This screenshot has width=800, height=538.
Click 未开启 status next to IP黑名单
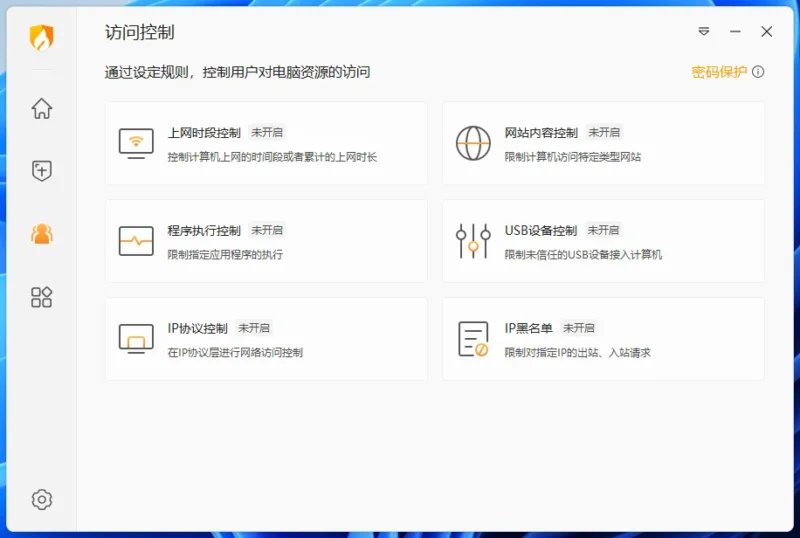[x=579, y=328]
